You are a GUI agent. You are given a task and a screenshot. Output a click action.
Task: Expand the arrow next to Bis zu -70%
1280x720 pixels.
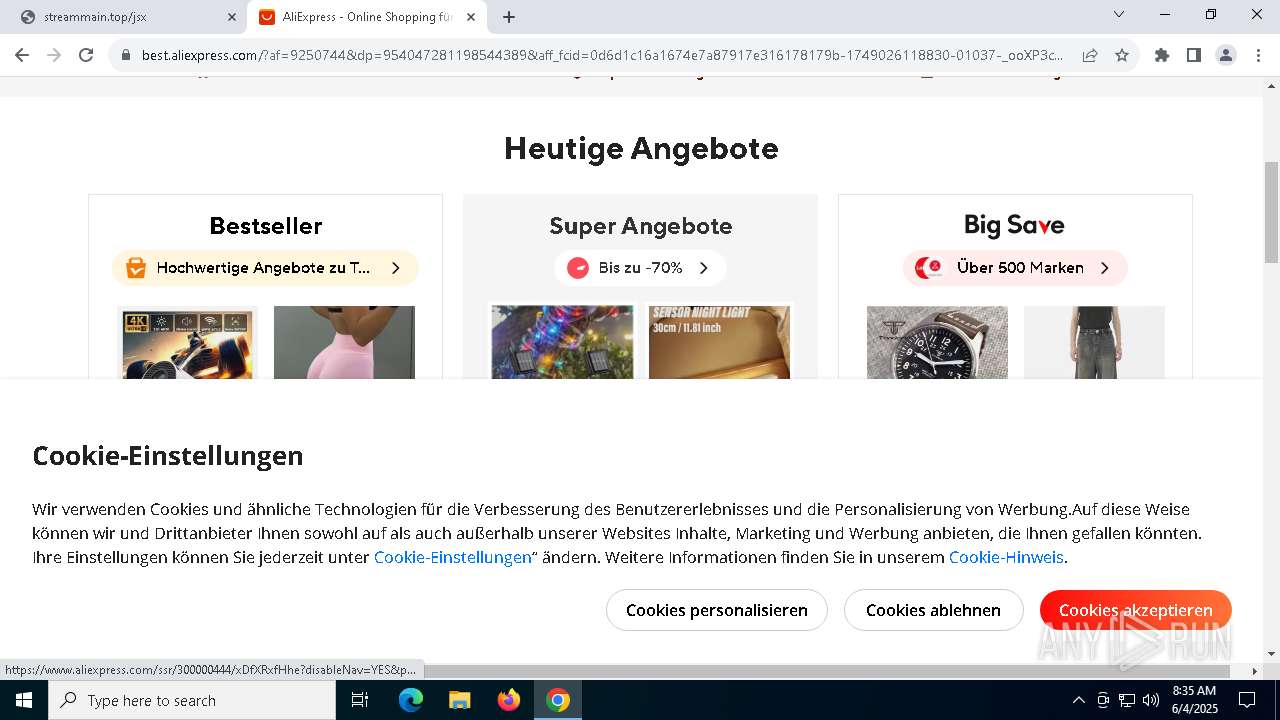pyautogui.click(x=704, y=268)
